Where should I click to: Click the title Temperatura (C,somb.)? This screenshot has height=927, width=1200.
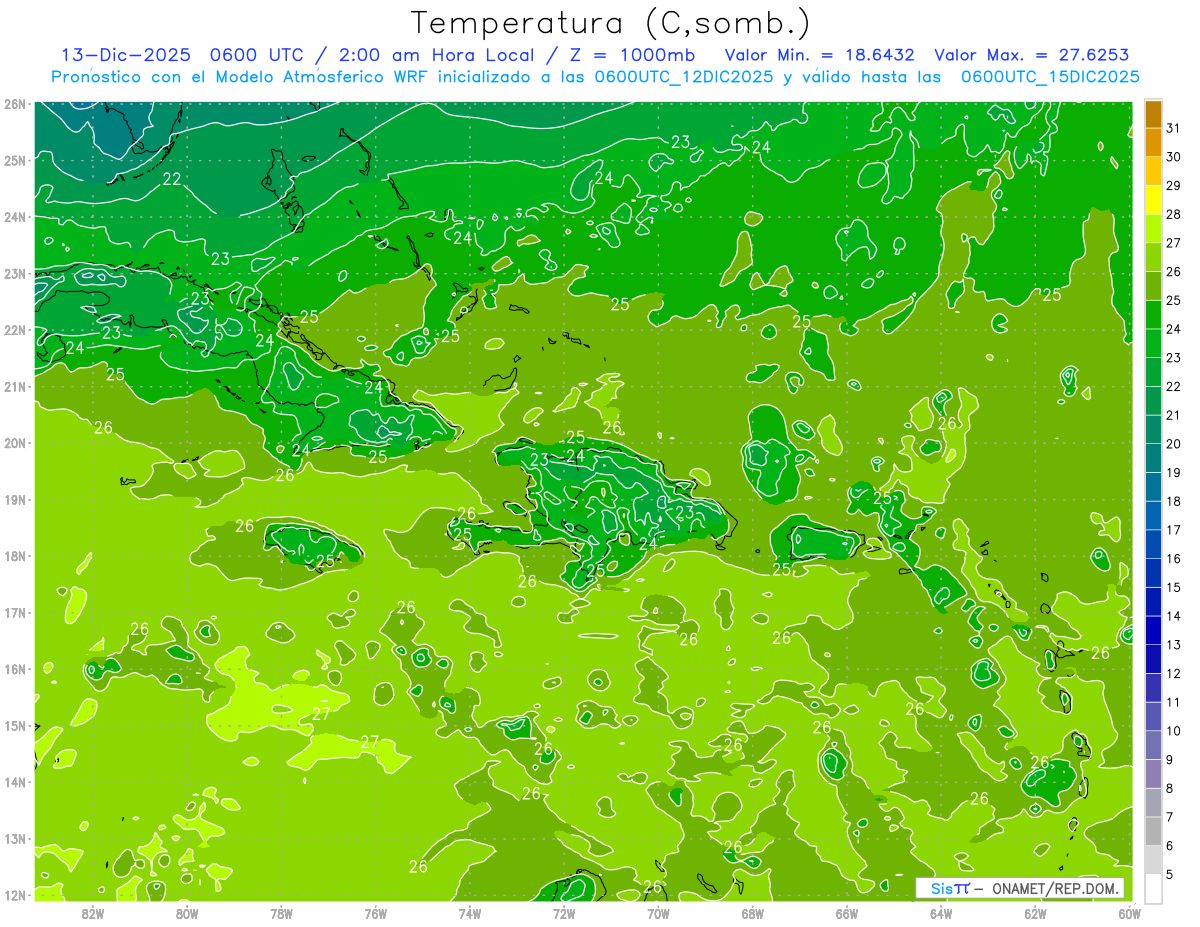tap(611, 23)
